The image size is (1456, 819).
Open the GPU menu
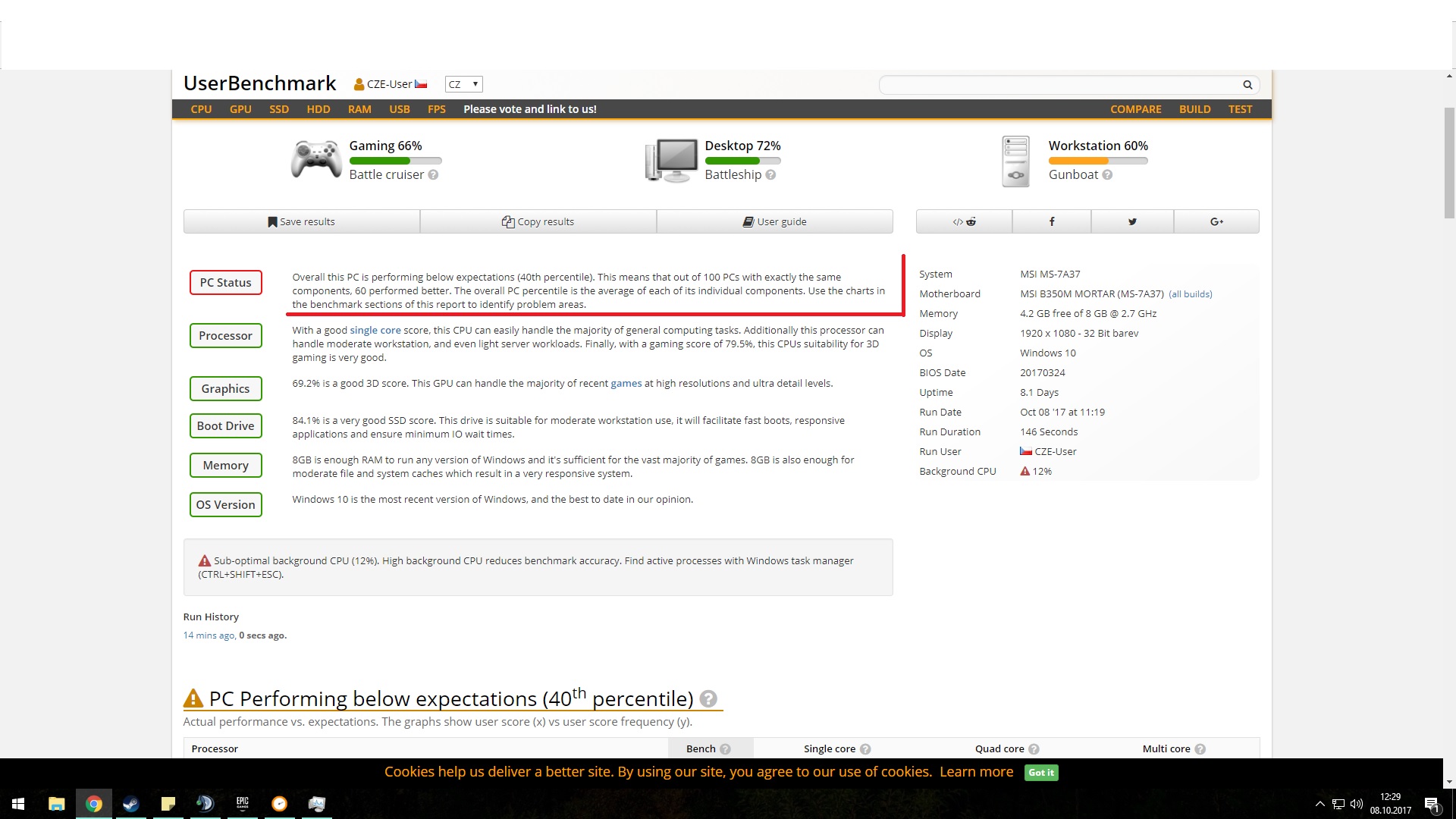[x=240, y=109]
